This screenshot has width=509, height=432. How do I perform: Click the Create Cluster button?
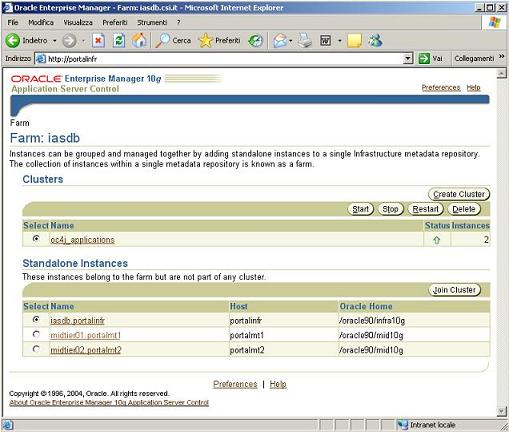click(459, 194)
